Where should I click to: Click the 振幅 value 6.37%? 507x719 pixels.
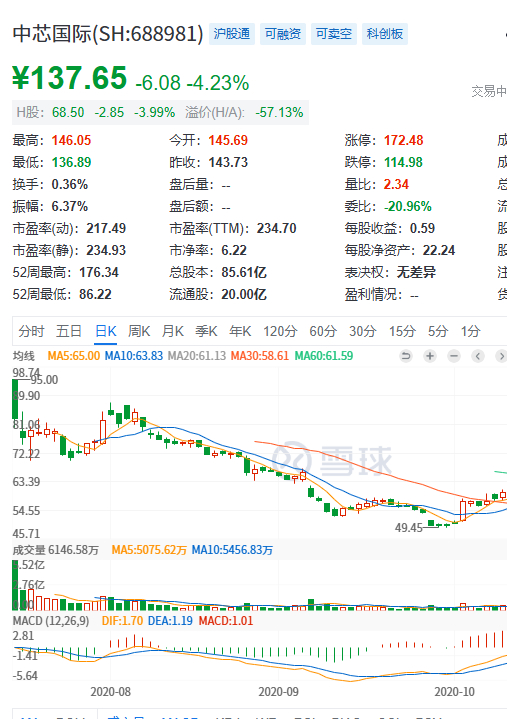point(70,206)
